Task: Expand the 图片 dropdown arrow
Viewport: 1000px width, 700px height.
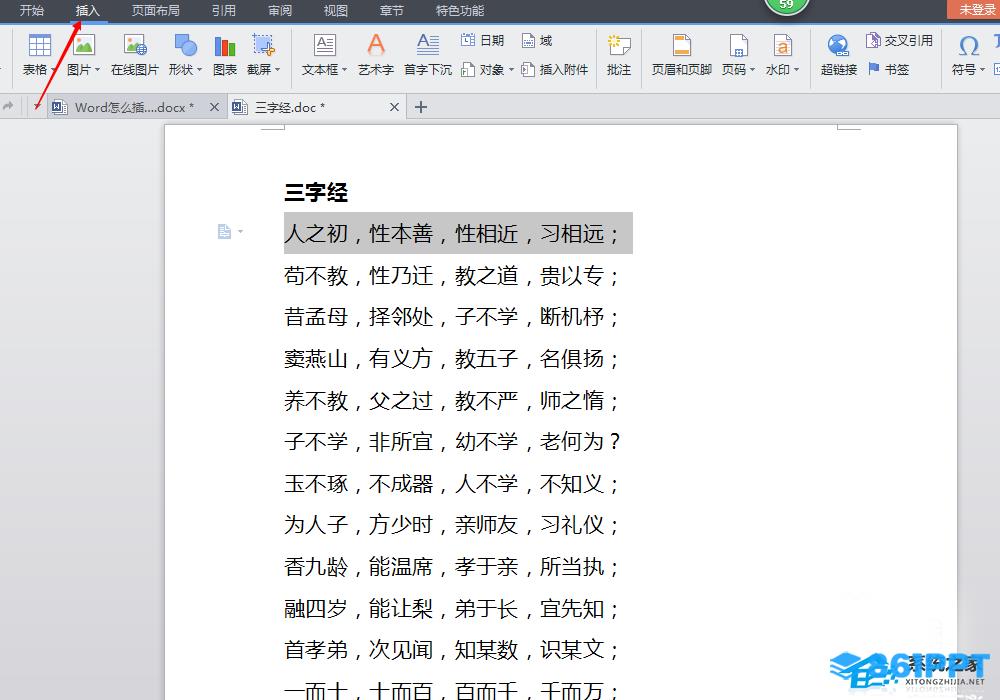Action: tap(98, 69)
